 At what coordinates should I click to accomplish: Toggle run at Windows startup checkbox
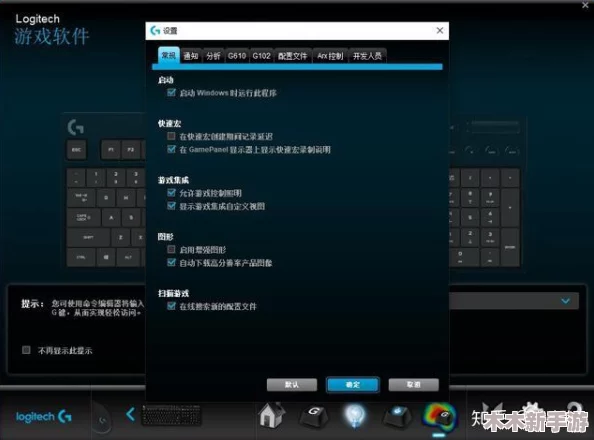pyautogui.click(x=171, y=92)
